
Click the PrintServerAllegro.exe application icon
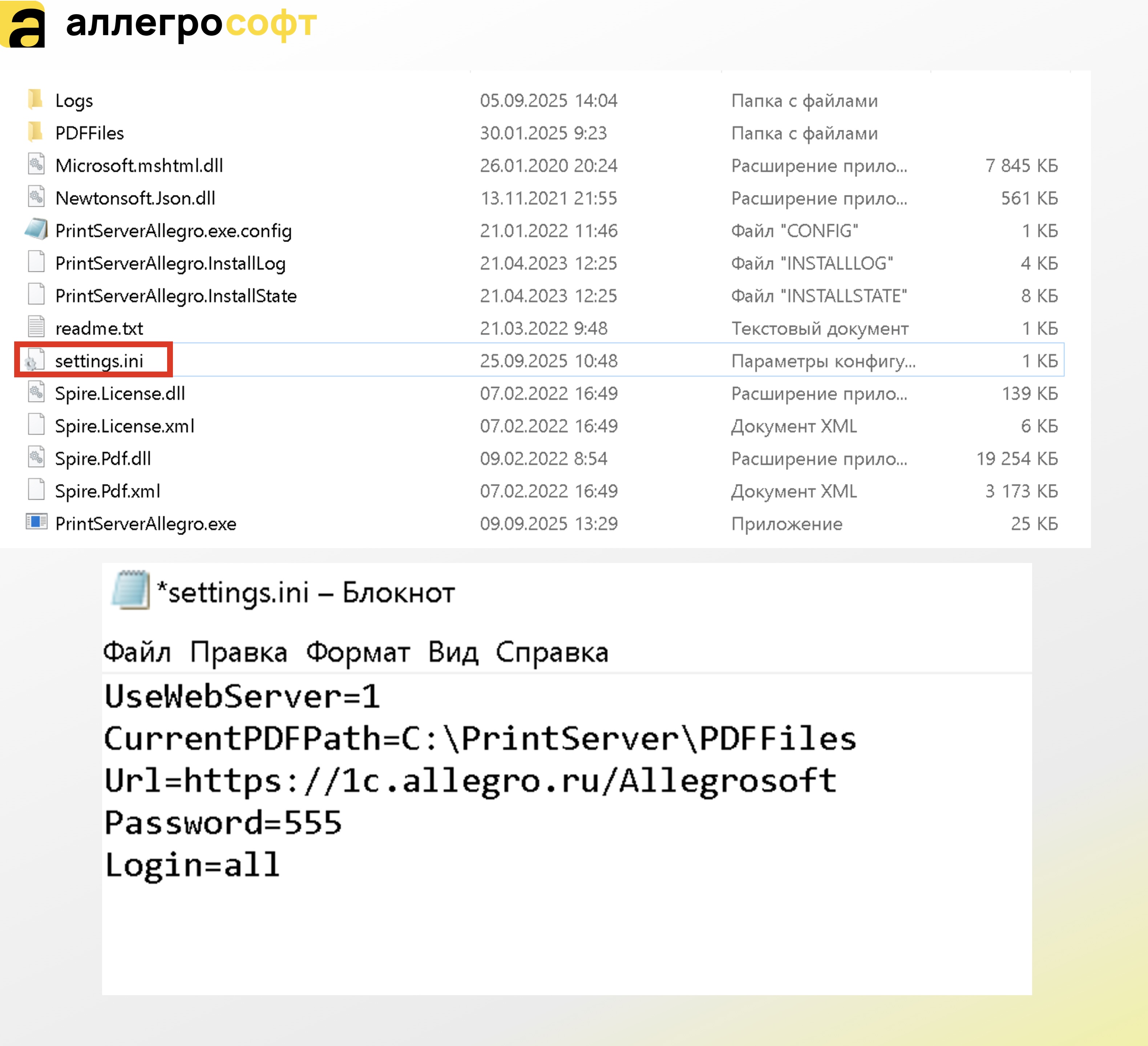click(x=36, y=522)
